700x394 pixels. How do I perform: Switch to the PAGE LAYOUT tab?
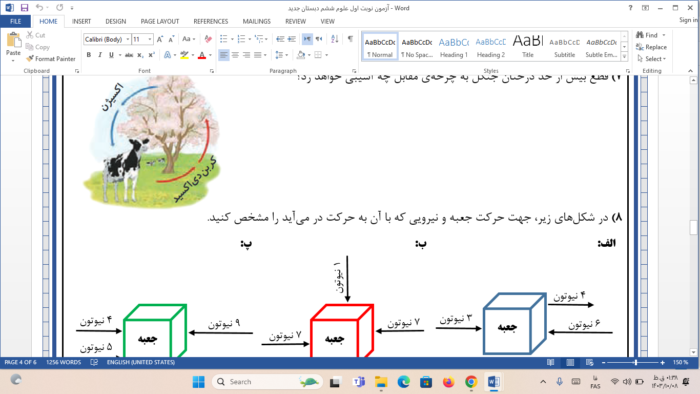tap(159, 21)
